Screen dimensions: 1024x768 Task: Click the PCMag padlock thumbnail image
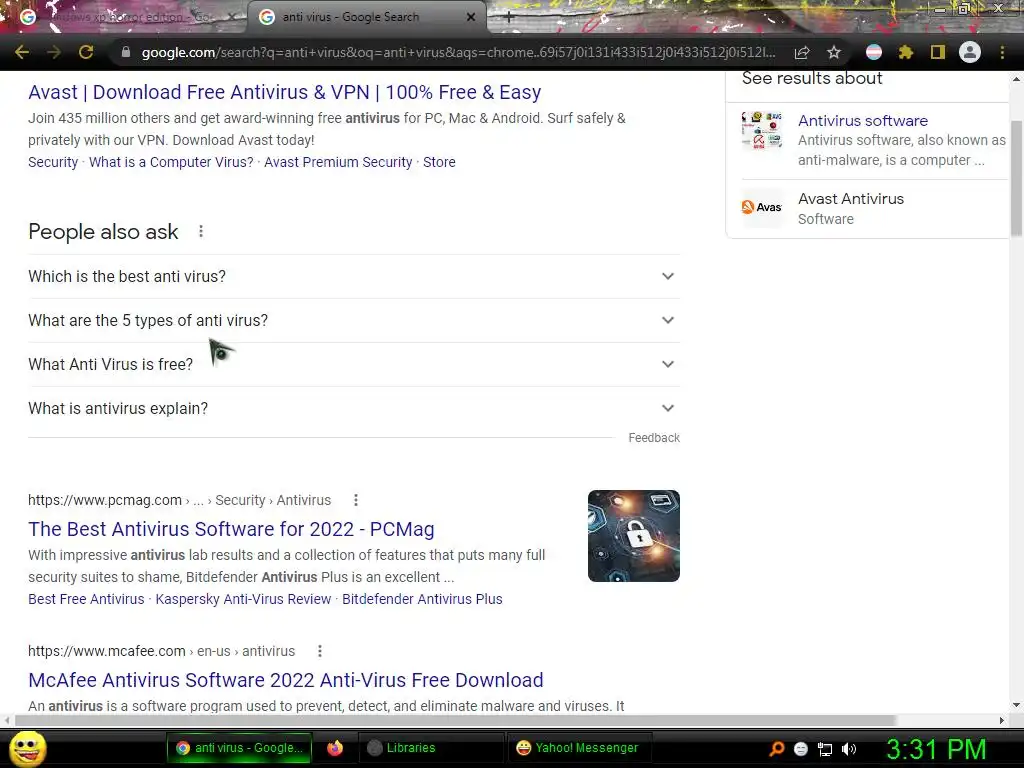click(633, 536)
